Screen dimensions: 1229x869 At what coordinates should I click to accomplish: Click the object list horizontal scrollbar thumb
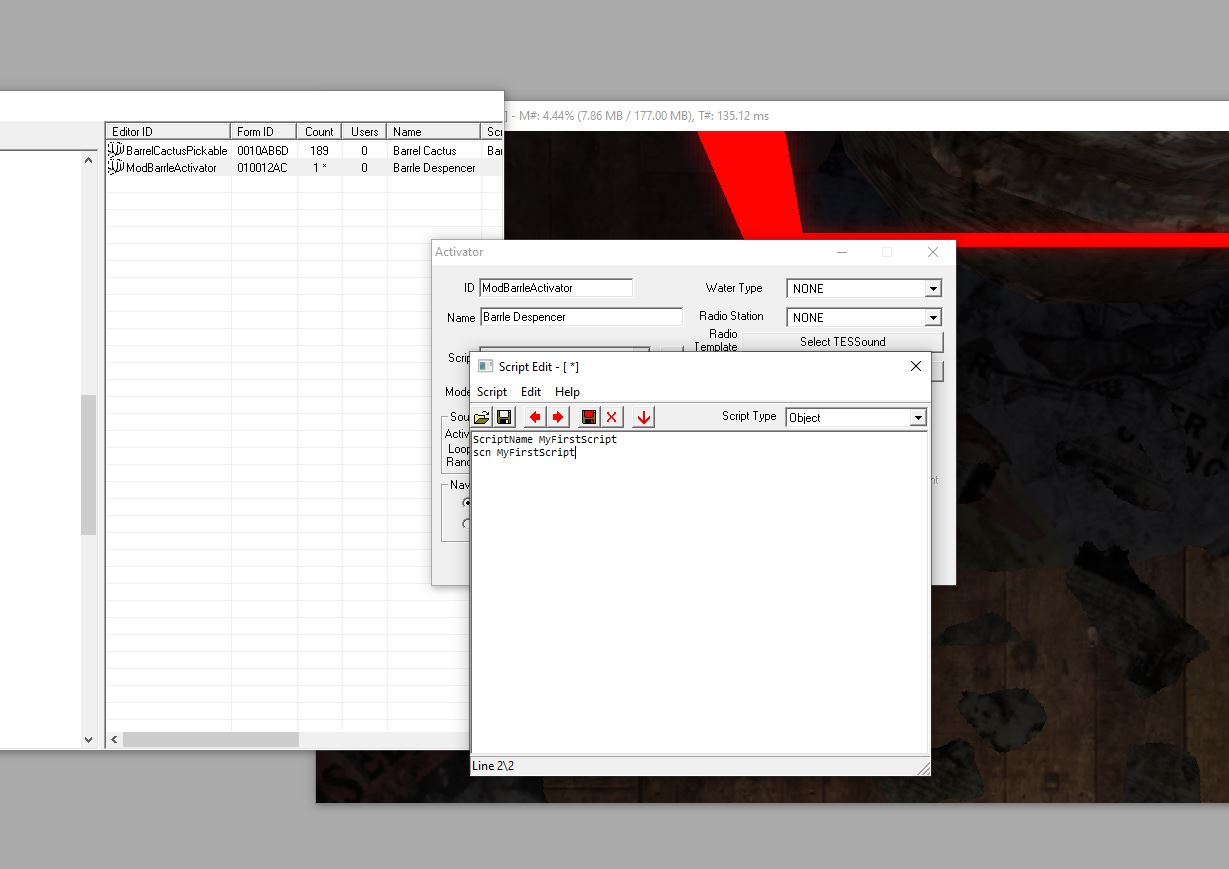point(210,740)
